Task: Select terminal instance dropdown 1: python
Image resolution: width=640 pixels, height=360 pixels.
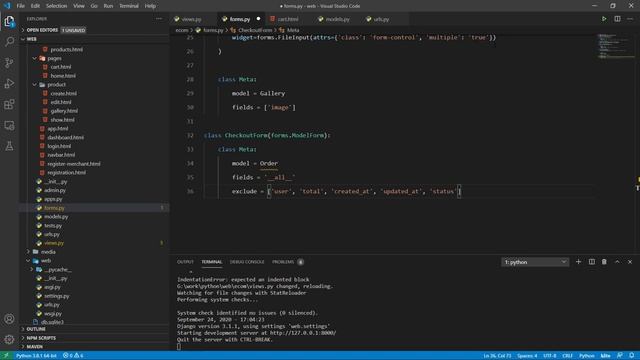Action: 535,262
